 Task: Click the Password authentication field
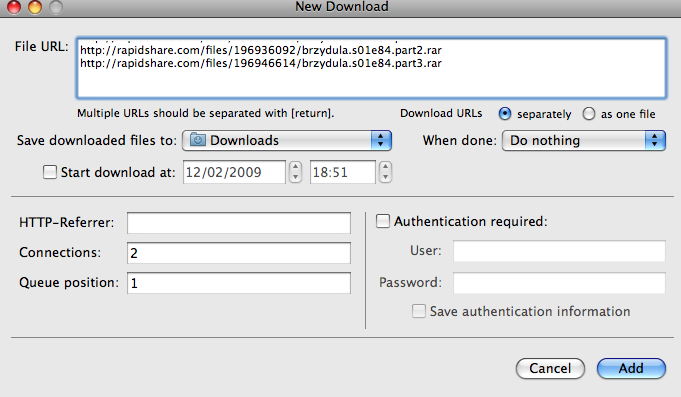coord(559,283)
